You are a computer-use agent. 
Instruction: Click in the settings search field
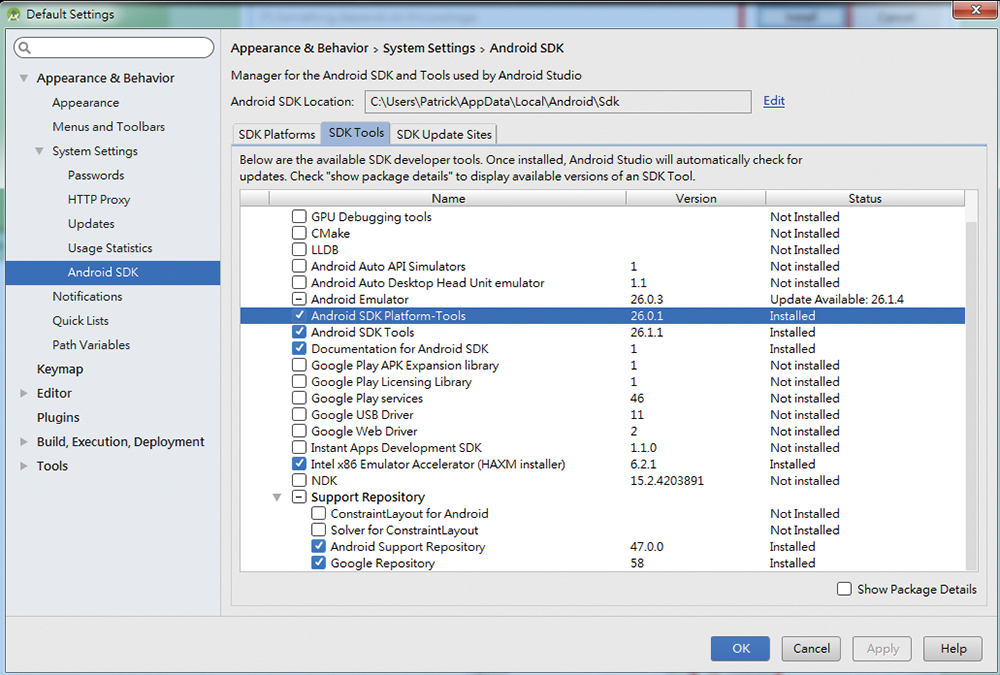coord(114,48)
